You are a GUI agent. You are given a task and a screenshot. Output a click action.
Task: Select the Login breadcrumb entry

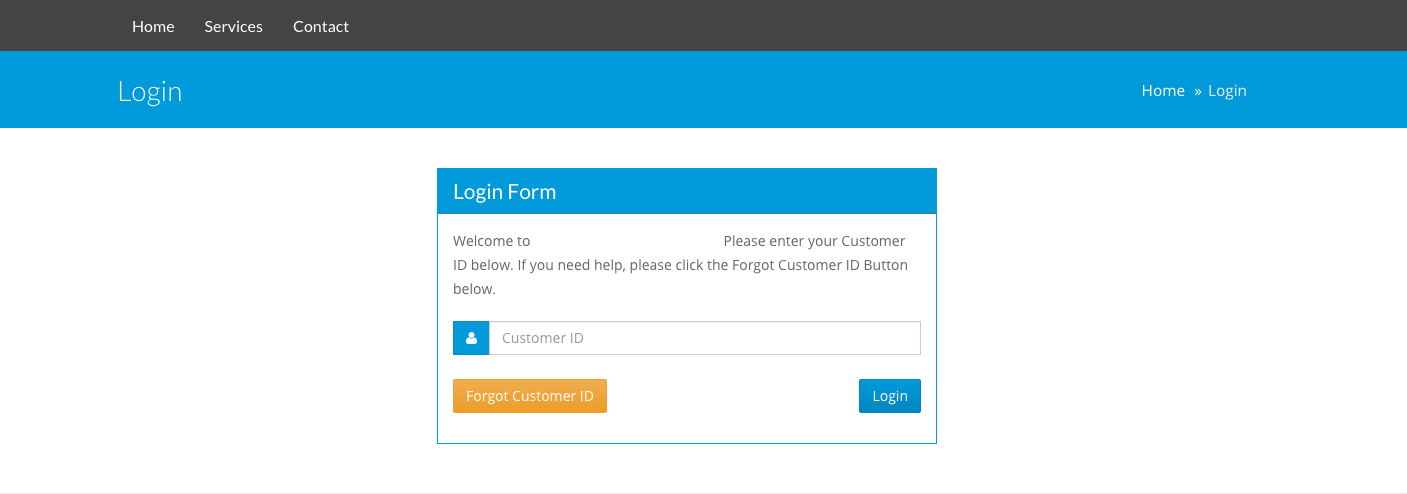point(1227,90)
